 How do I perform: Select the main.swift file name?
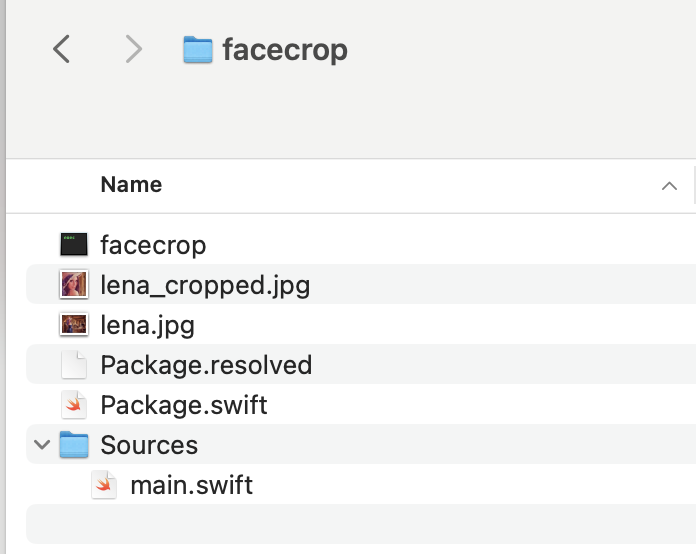click(191, 485)
